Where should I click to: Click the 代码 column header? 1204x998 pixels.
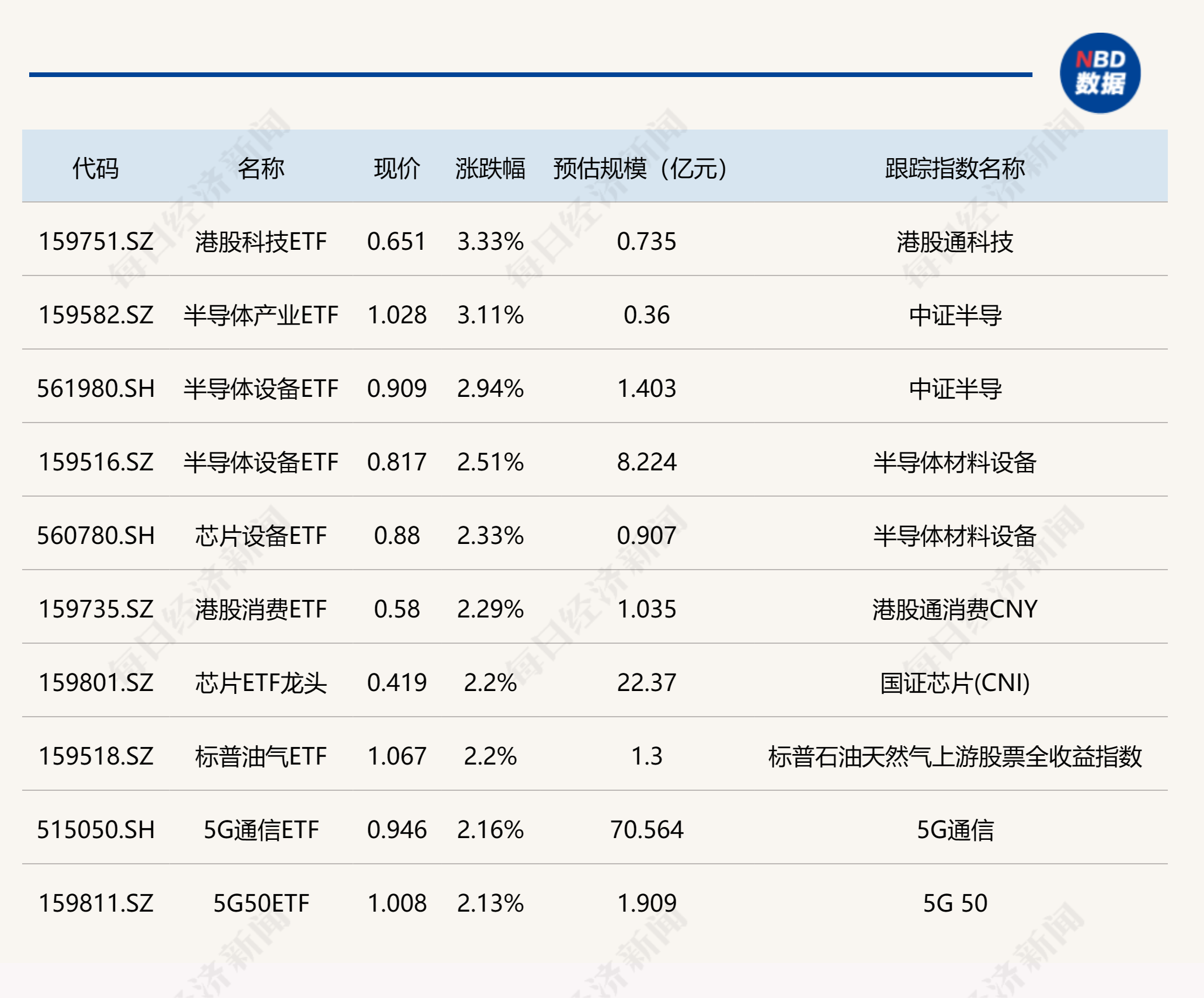96,169
